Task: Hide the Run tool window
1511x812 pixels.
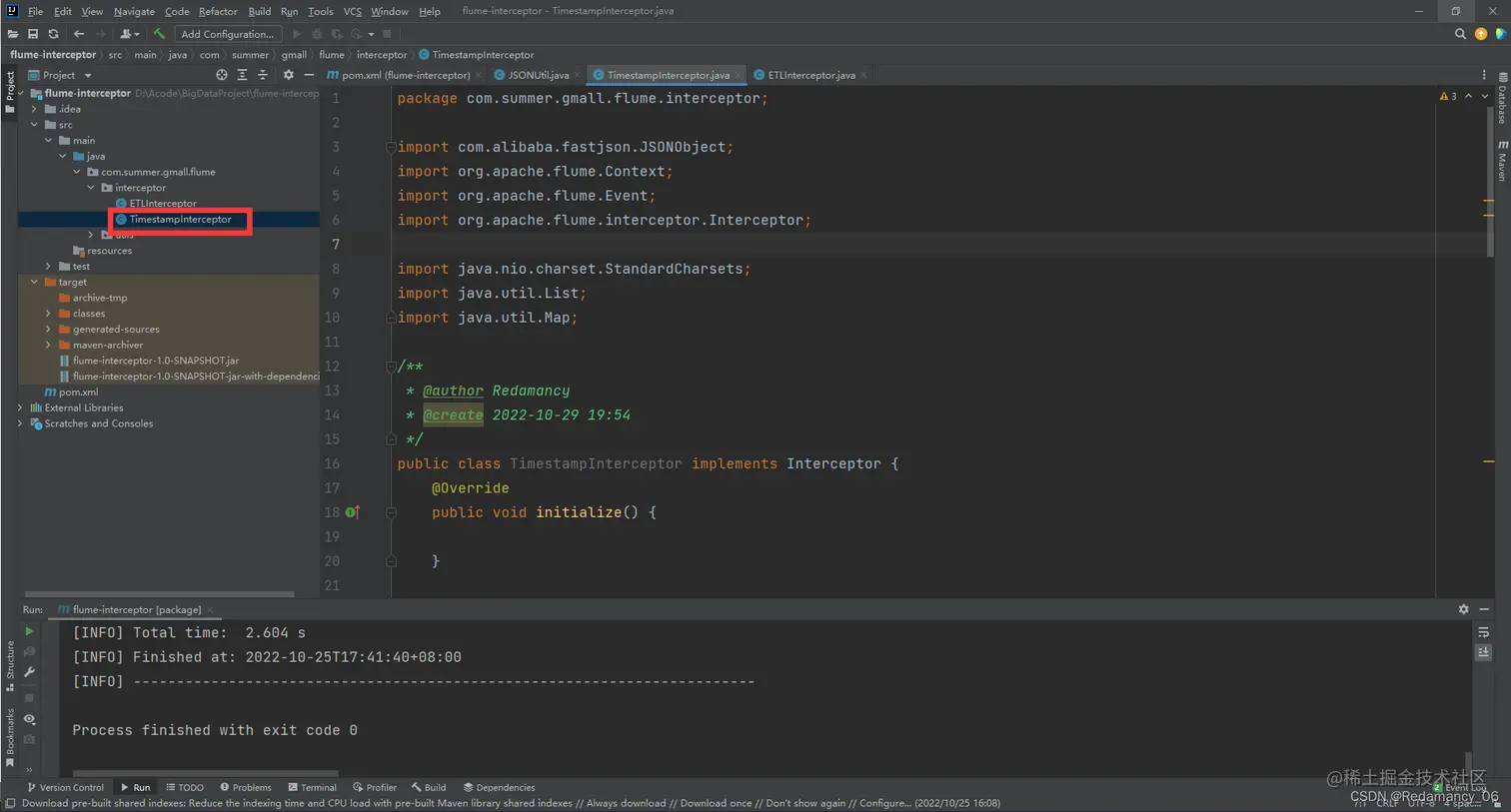Action: click(x=1484, y=609)
